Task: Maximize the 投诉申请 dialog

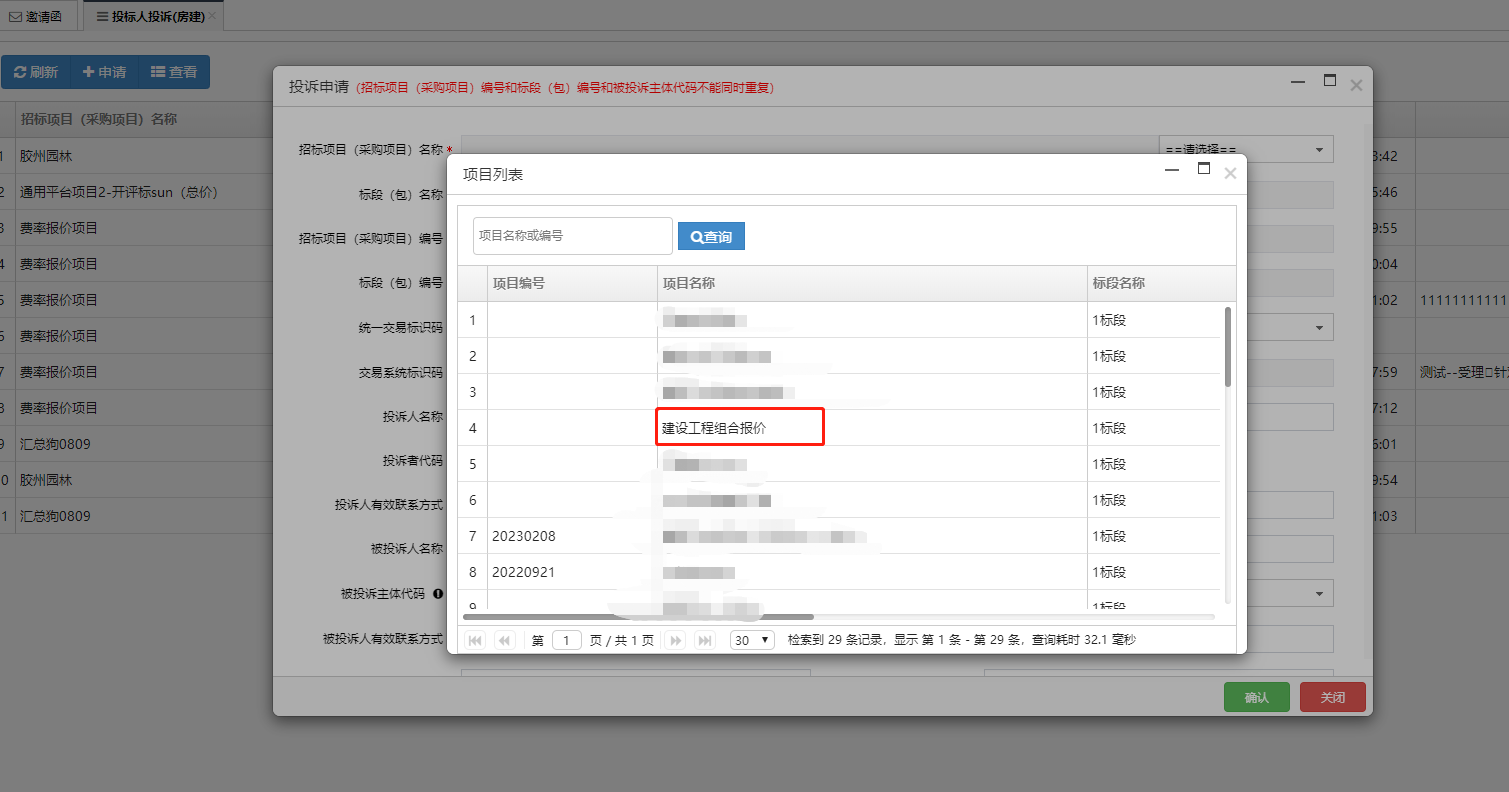Action: (x=1330, y=81)
